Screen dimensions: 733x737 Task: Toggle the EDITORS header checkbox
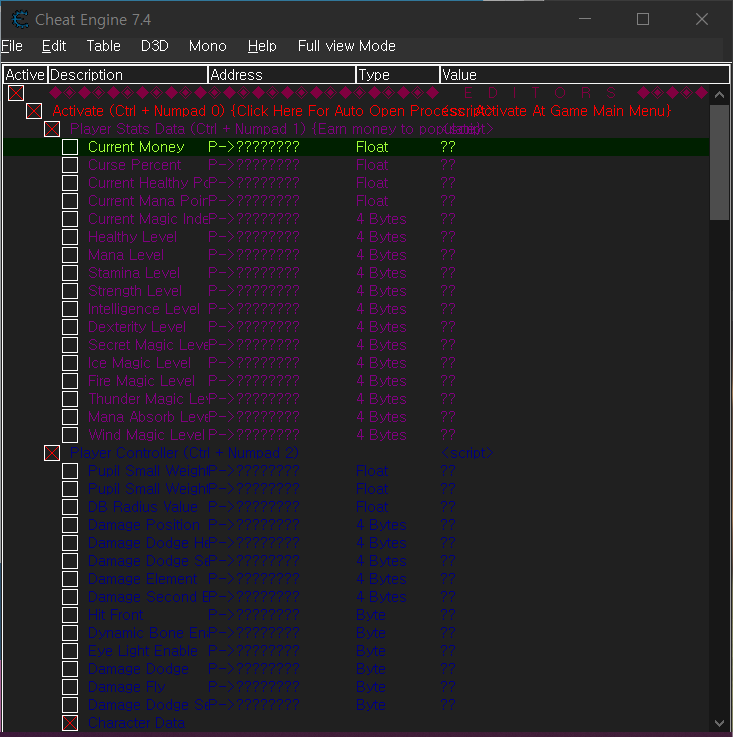tap(16, 93)
